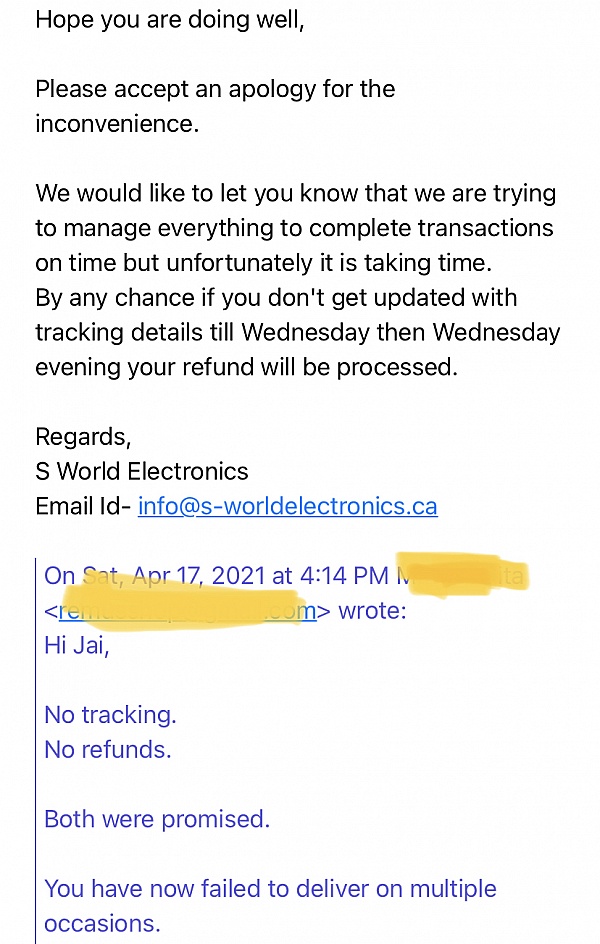
Task: Click the 'We would like to let you know' line
Action: pyautogui.click(x=295, y=193)
